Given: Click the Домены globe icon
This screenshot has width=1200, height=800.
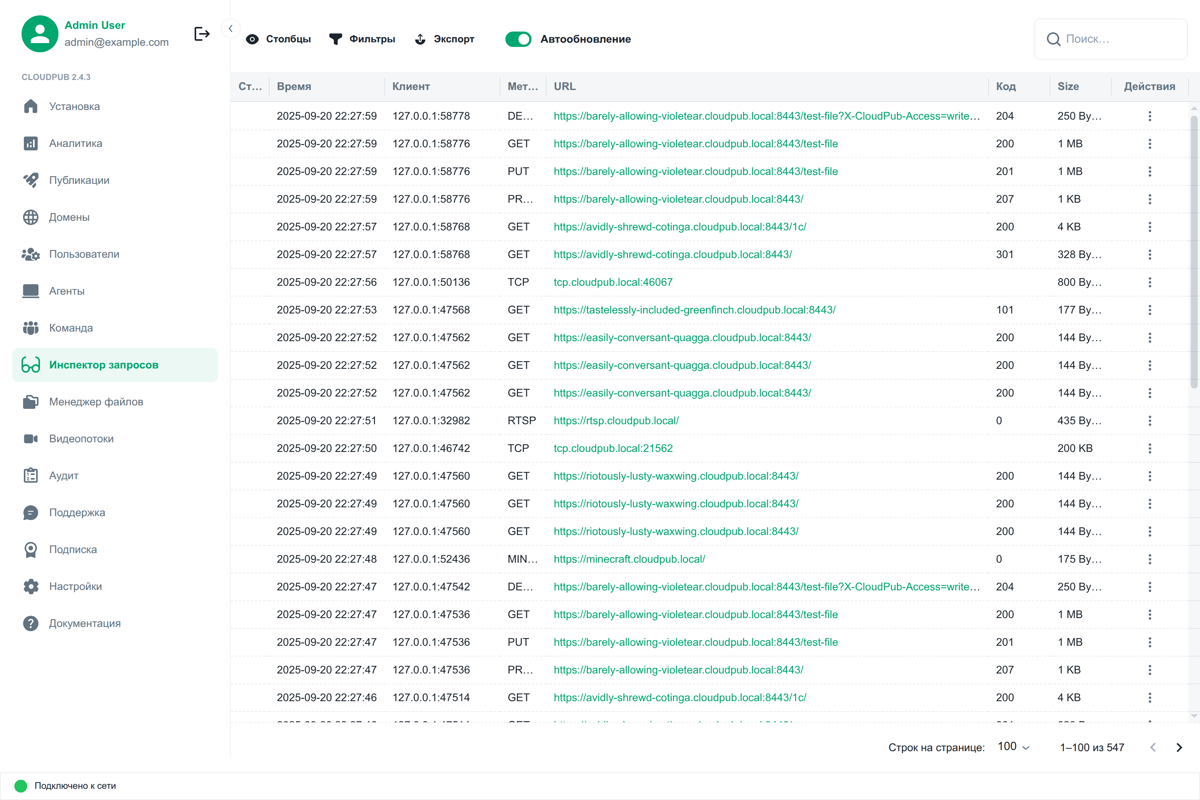Looking at the screenshot, I should pos(31,218).
